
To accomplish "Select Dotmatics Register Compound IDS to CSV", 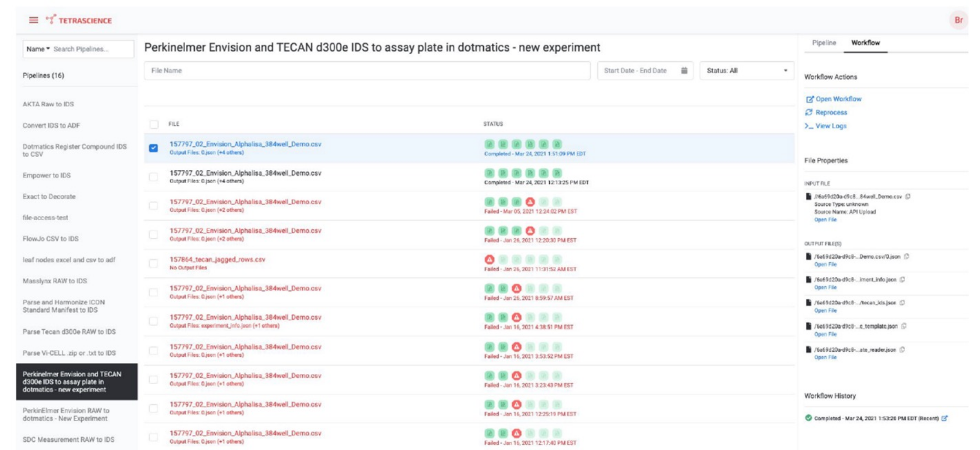I will point(74,150).
